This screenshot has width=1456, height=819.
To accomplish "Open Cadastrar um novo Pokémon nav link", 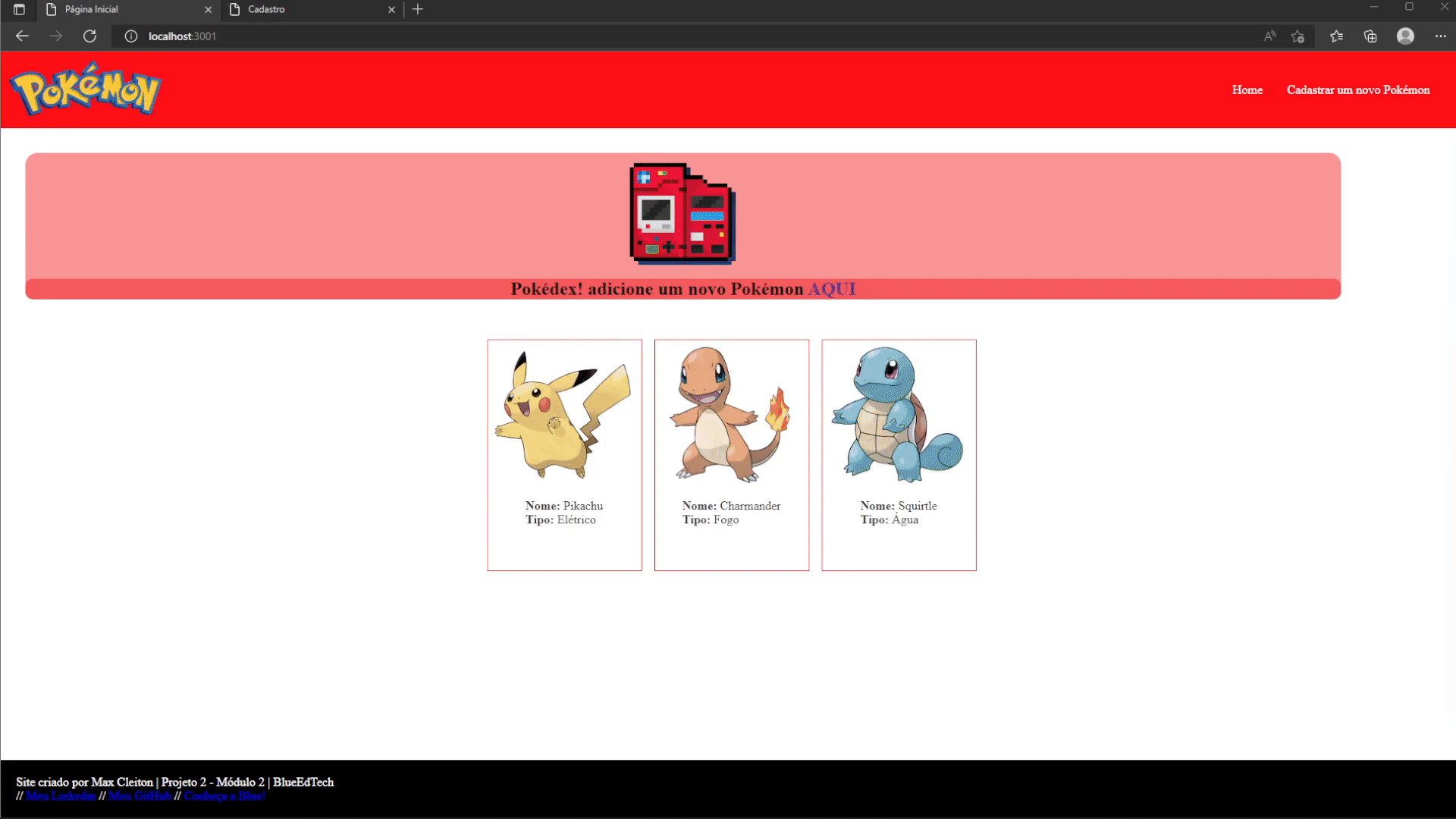I will pyautogui.click(x=1358, y=89).
